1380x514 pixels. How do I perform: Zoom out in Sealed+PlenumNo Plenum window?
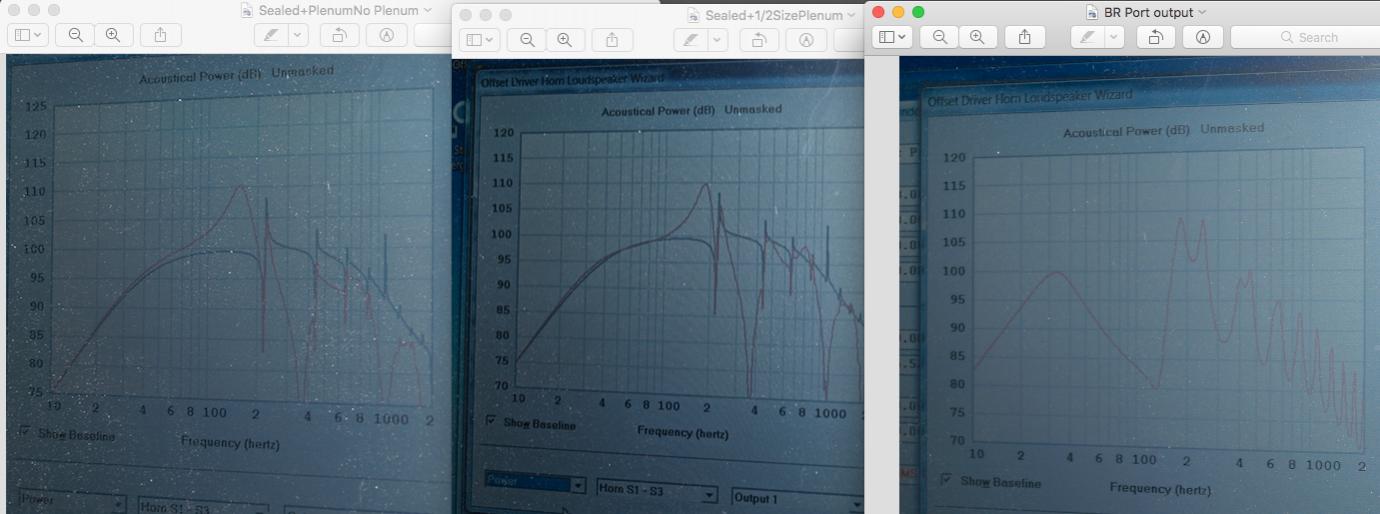click(75, 34)
